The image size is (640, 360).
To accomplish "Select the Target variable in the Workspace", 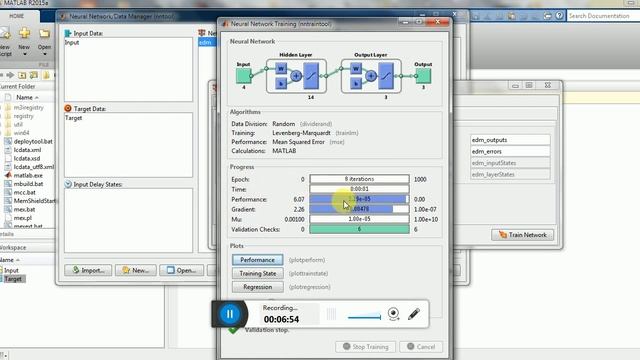I will coord(13,279).
